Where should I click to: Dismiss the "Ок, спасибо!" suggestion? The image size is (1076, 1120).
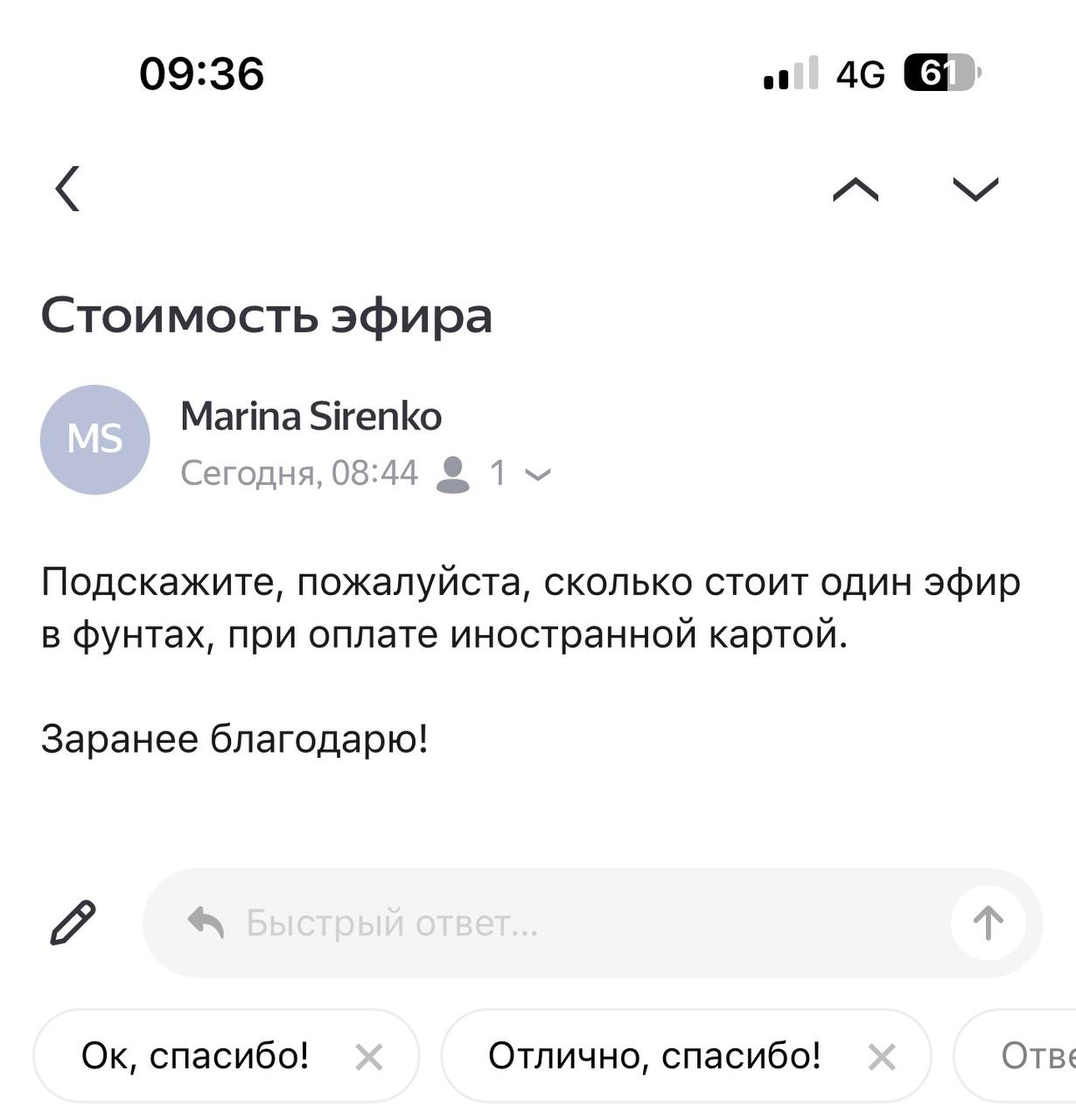coord(369,1057)
